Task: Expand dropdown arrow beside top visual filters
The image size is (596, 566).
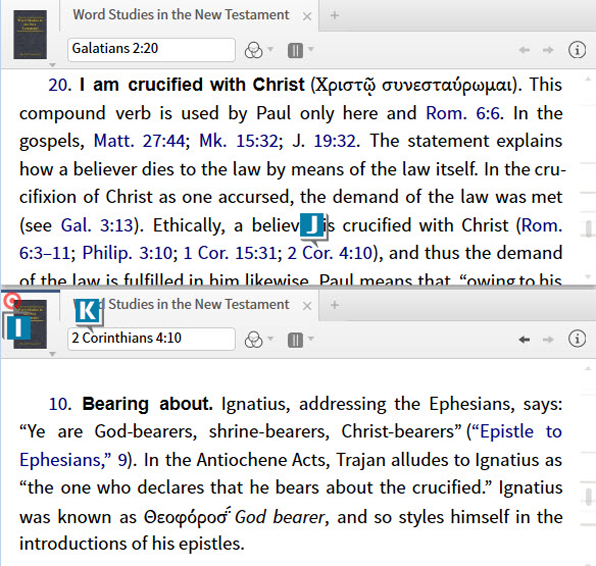Action: (271, 49)
